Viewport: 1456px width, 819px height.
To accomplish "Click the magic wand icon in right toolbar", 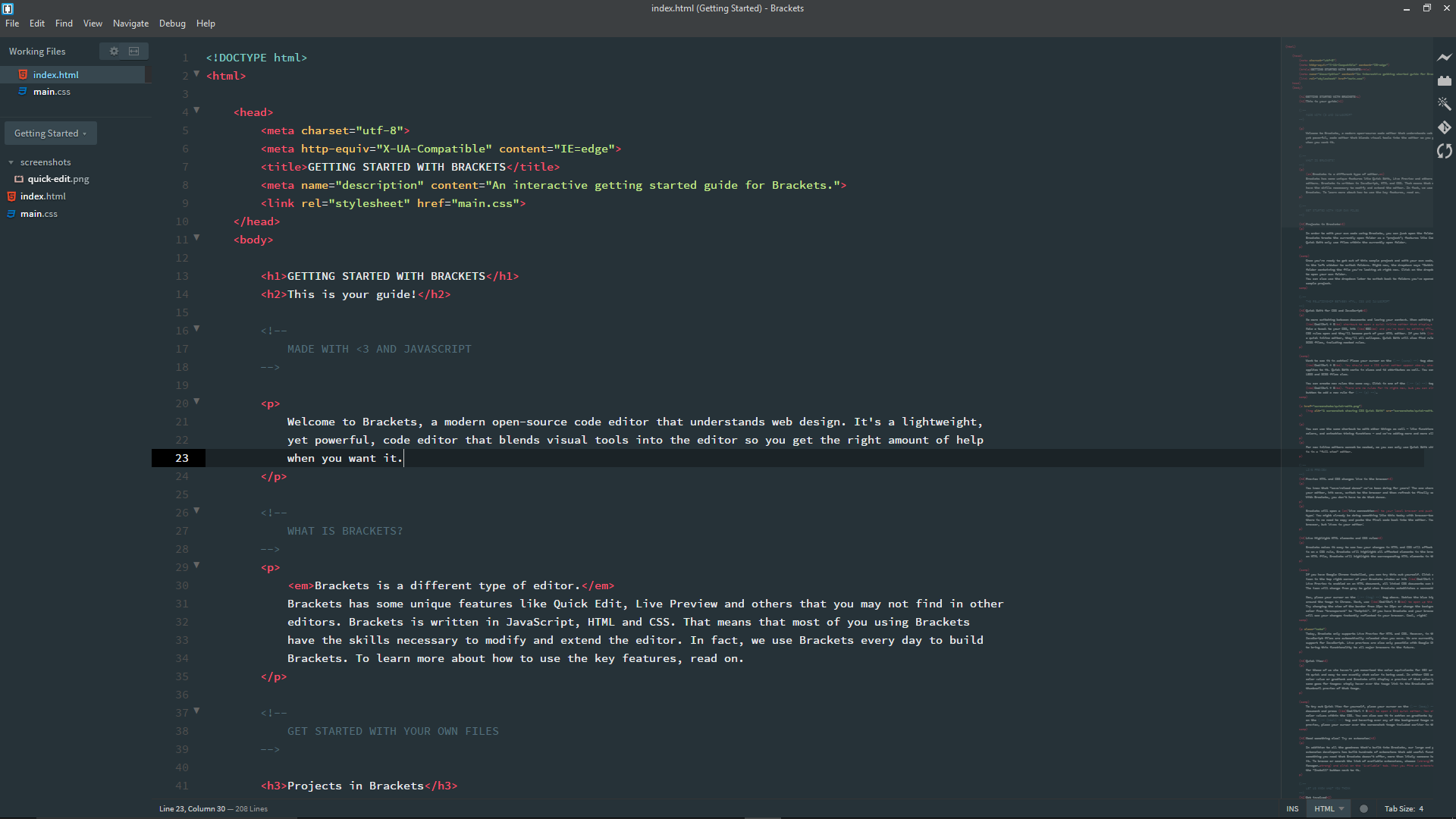I will point(1444,104).
